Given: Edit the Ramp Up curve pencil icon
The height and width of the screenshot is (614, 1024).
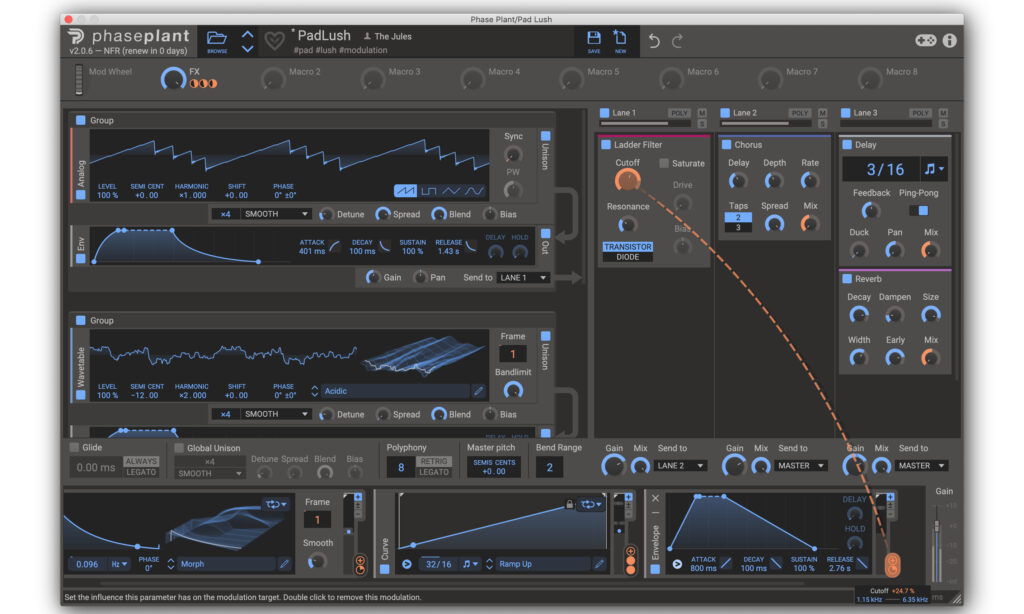Looking at the screenshot, I should pyautogui.click(x=599, y=564).
